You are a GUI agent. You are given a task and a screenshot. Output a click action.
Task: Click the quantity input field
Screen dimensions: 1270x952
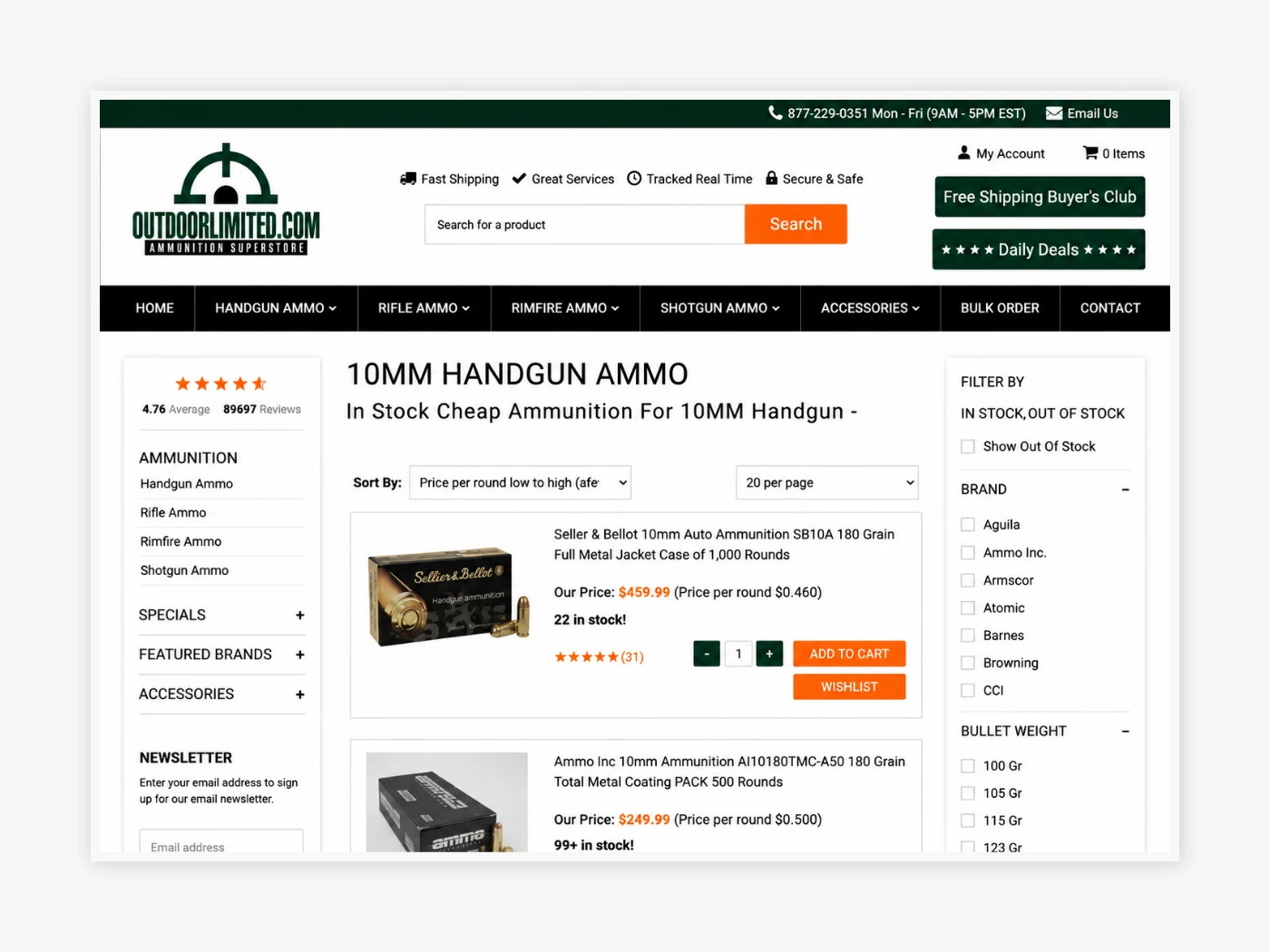[738, 654]
